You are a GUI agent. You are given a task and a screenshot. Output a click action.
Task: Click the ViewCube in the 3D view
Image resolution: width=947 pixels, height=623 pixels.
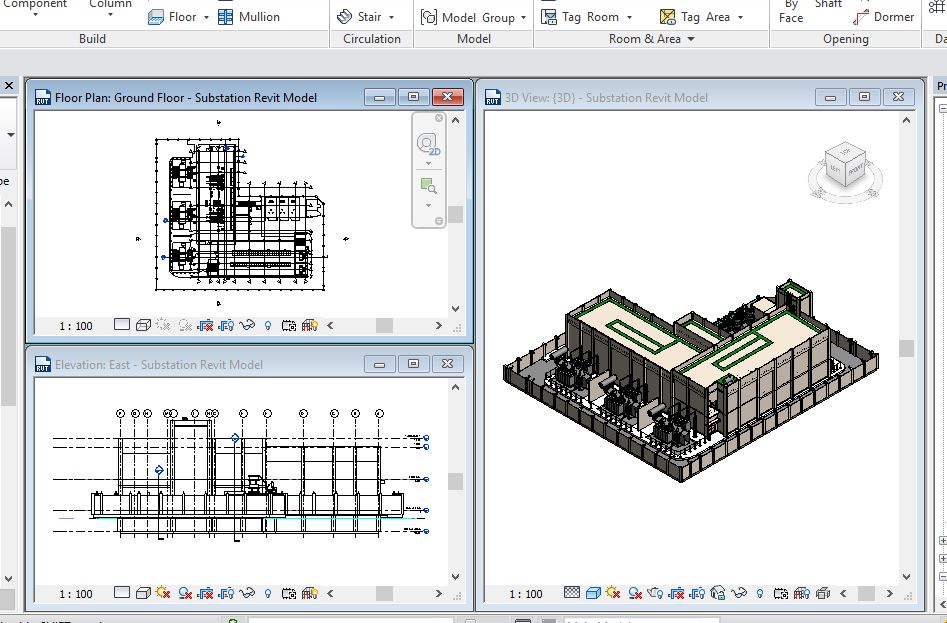point(845,166)
